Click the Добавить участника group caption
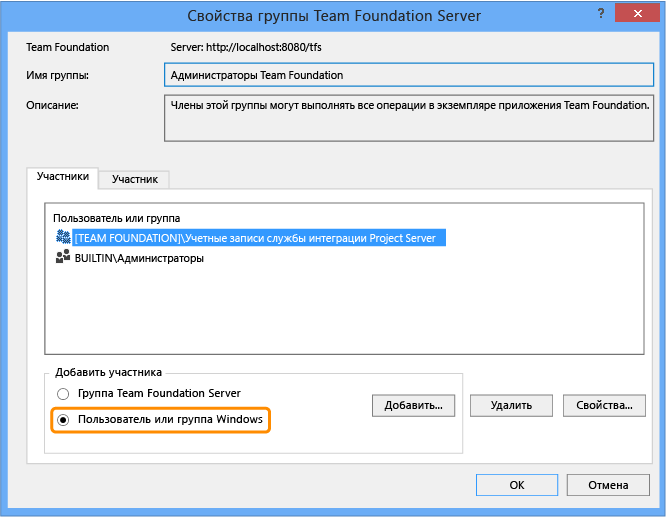The image size is (666, 517). [108, 373]
